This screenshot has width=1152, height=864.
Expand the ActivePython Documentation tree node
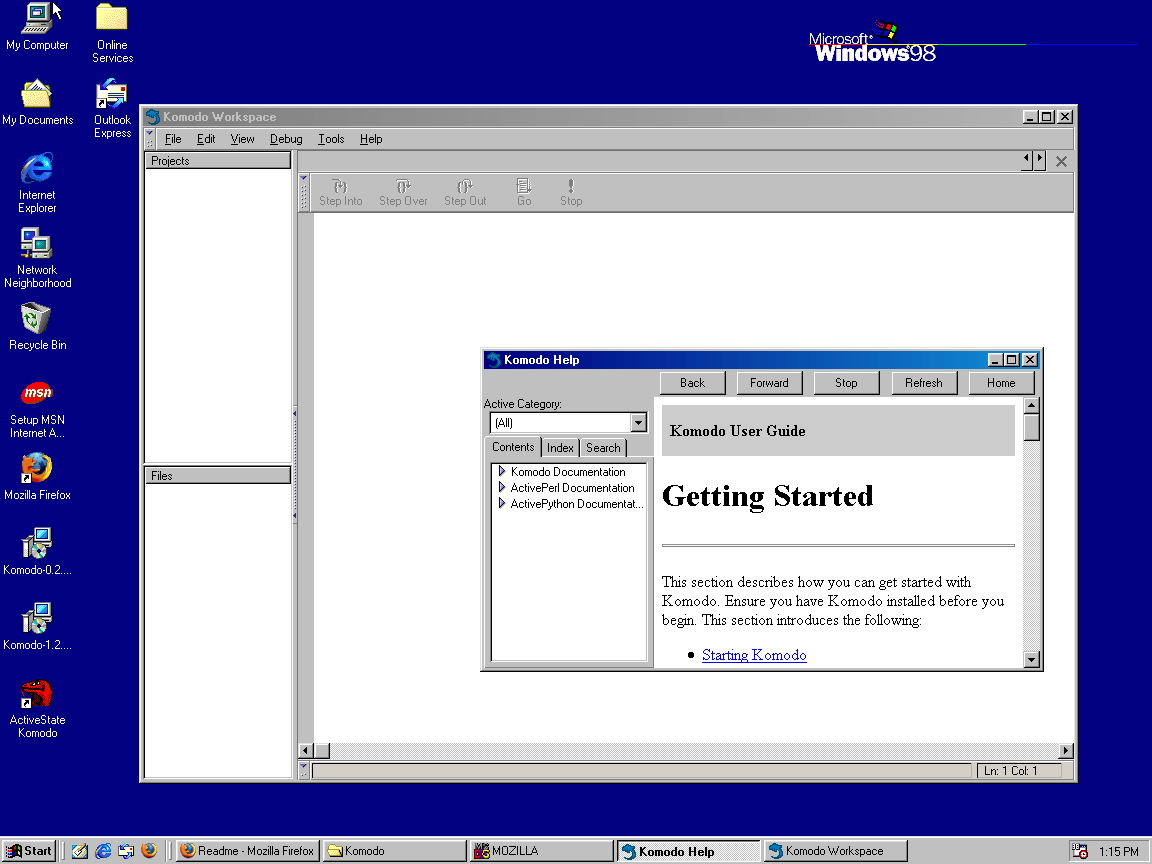502,503
